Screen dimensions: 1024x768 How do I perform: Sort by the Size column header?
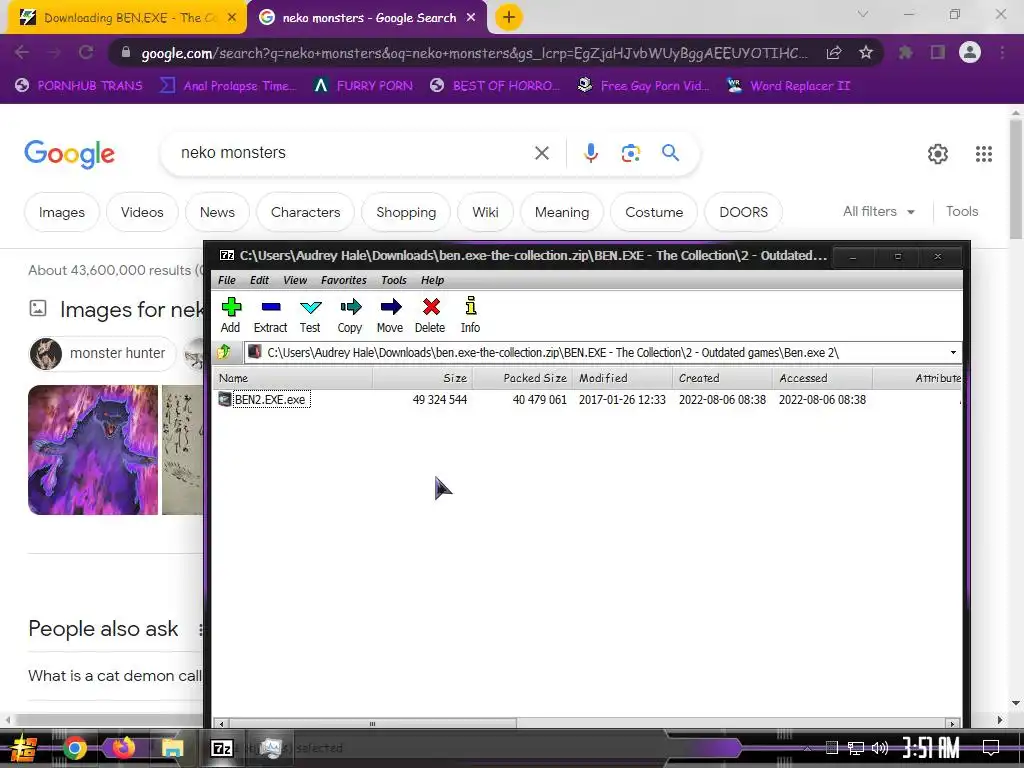423,378
